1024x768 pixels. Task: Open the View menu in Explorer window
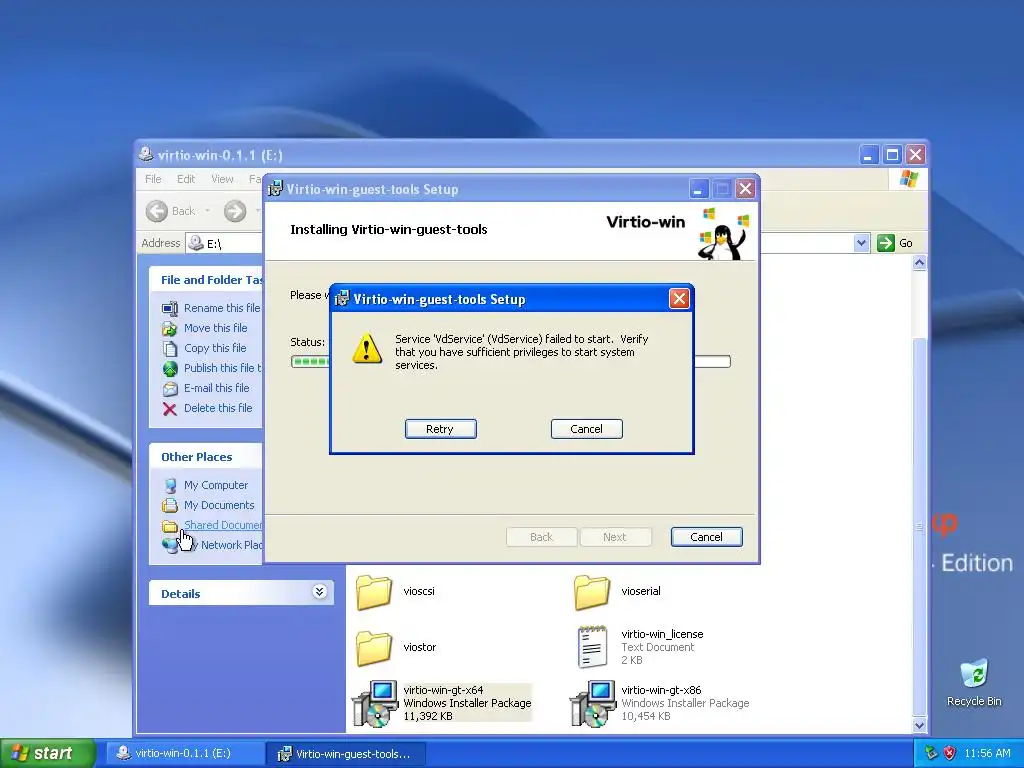point(222,179)
